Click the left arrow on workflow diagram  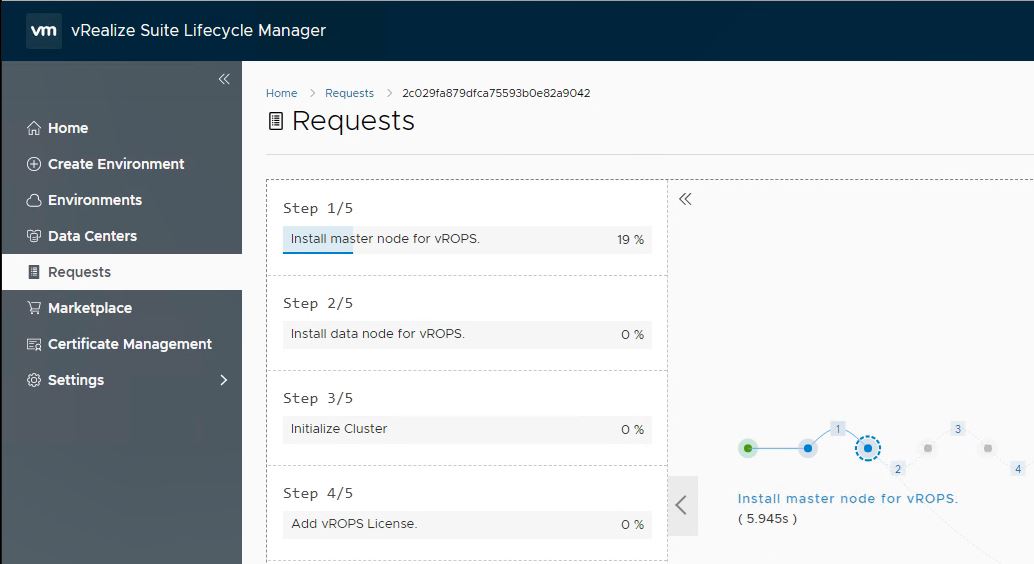click(682, 505)
